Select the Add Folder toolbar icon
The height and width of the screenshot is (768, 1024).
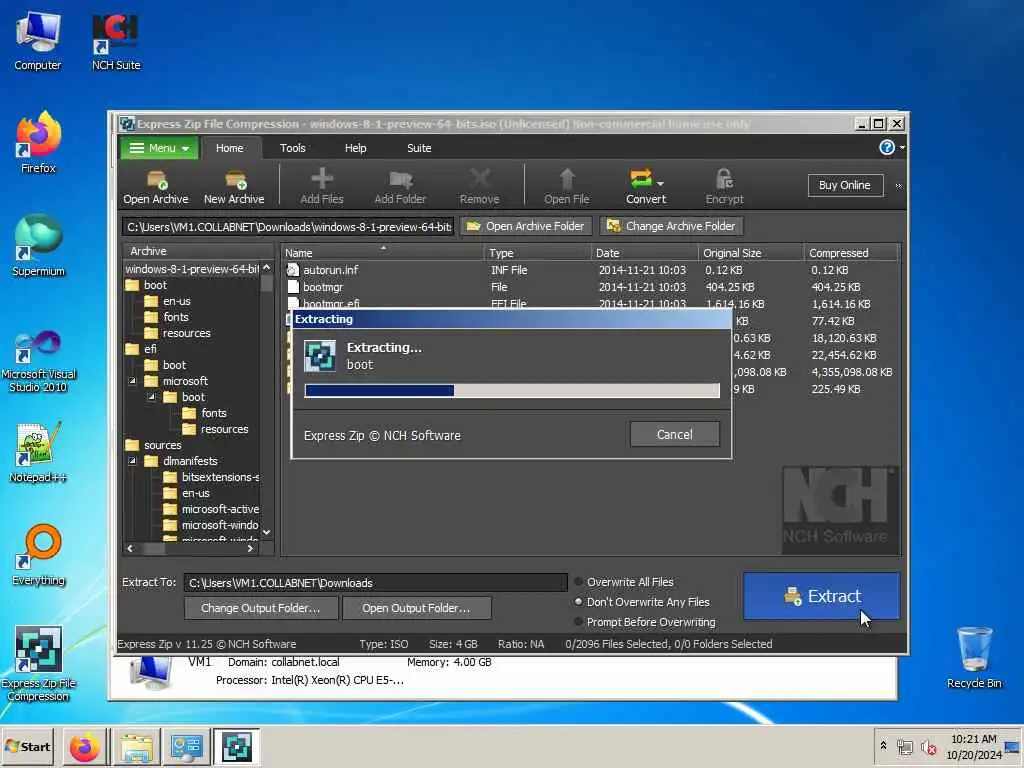point(400,187)
